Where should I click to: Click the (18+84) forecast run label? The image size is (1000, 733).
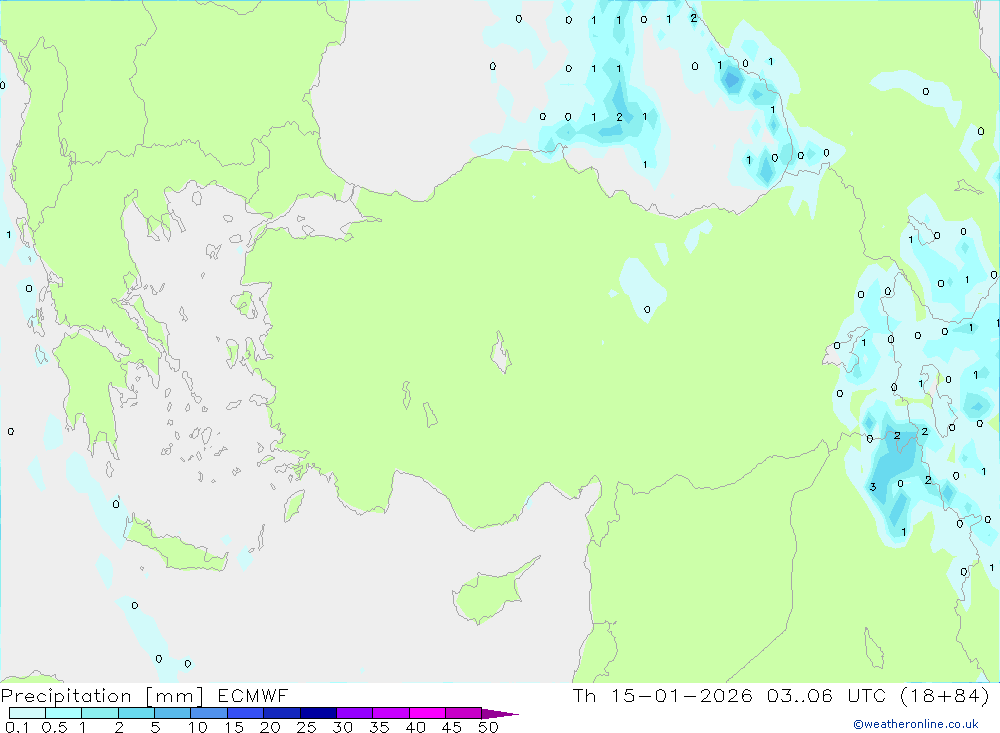pyautogui.click(x=945, y=695)
